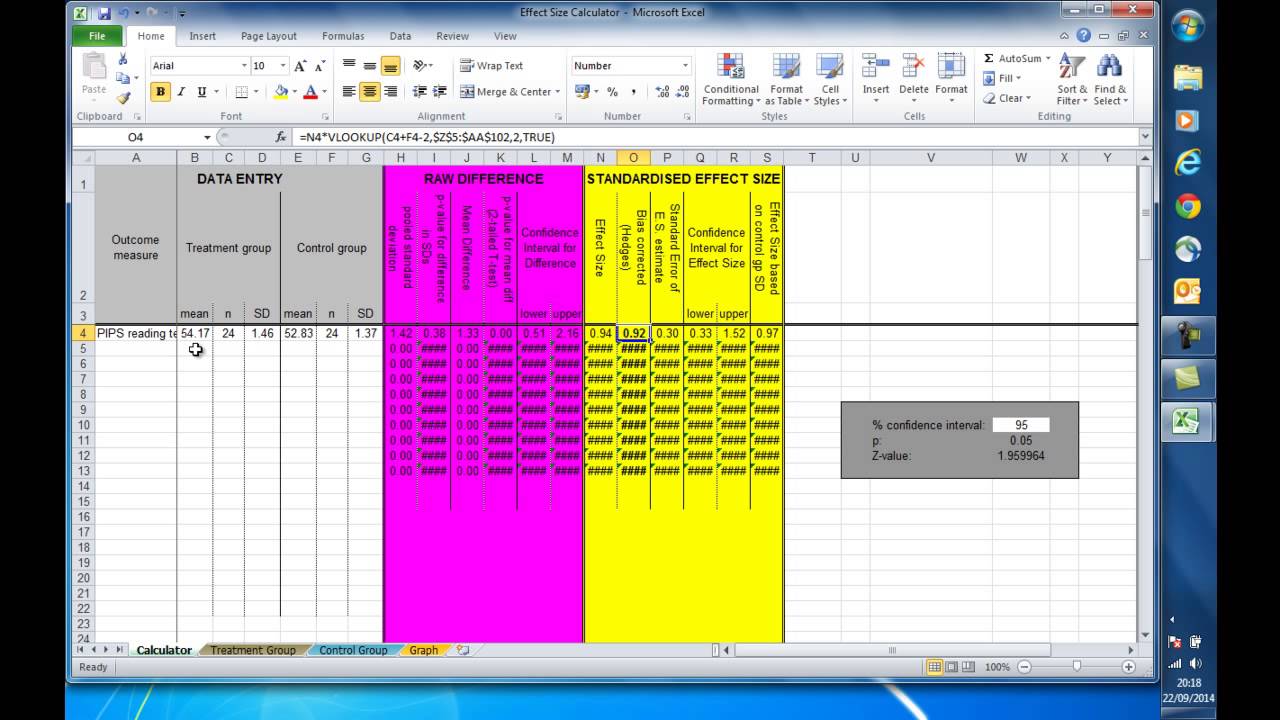Apply the red Font Color

pos(311,92)
